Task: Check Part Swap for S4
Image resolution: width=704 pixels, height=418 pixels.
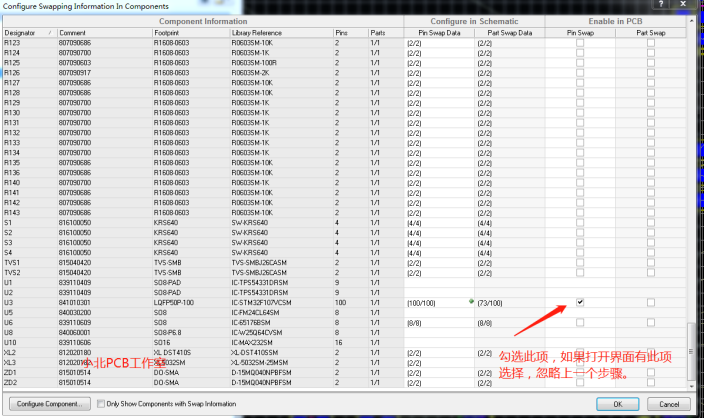Action: [x=651, y=252]
